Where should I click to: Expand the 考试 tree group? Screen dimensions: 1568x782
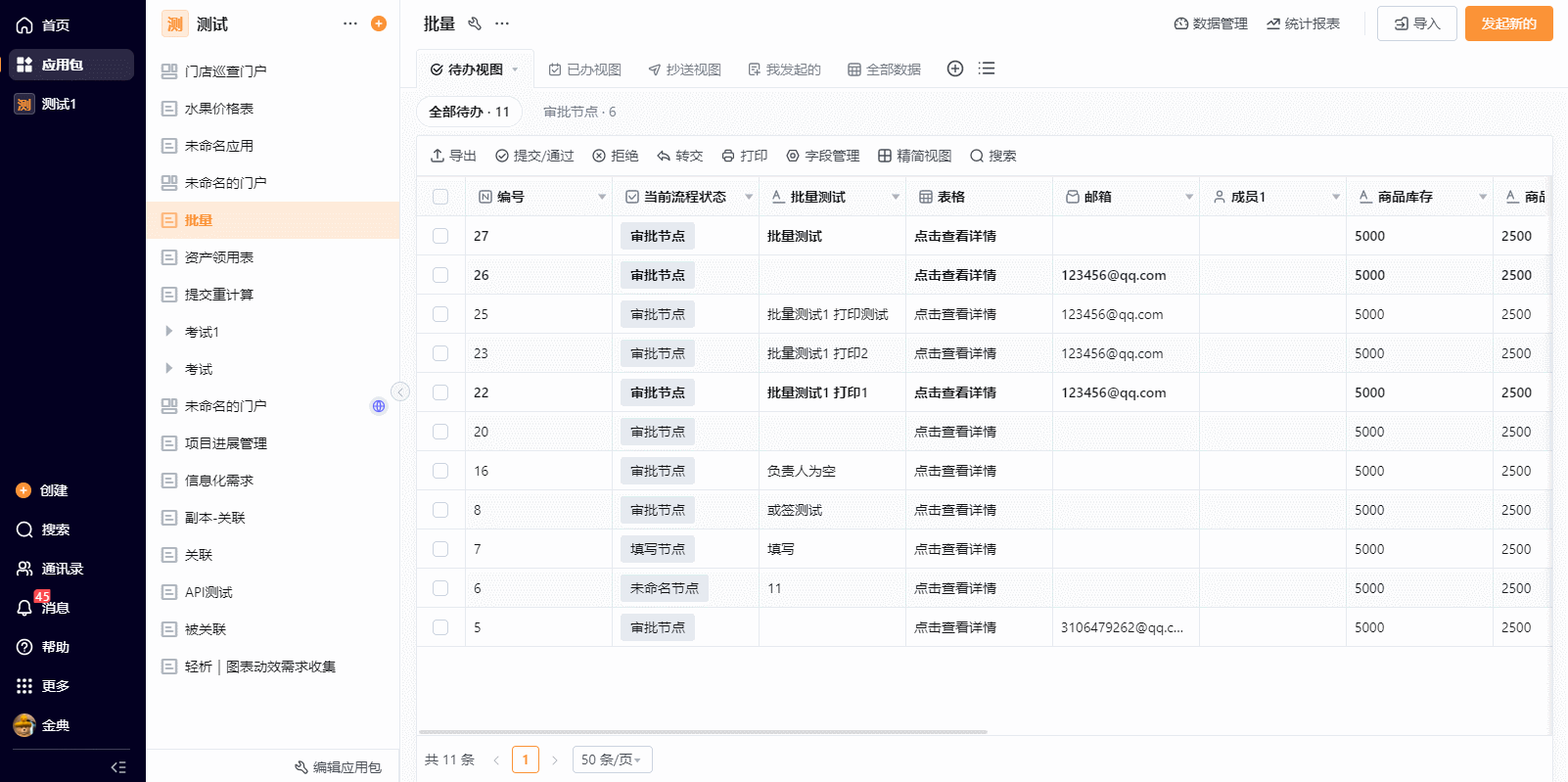(169, 369)
